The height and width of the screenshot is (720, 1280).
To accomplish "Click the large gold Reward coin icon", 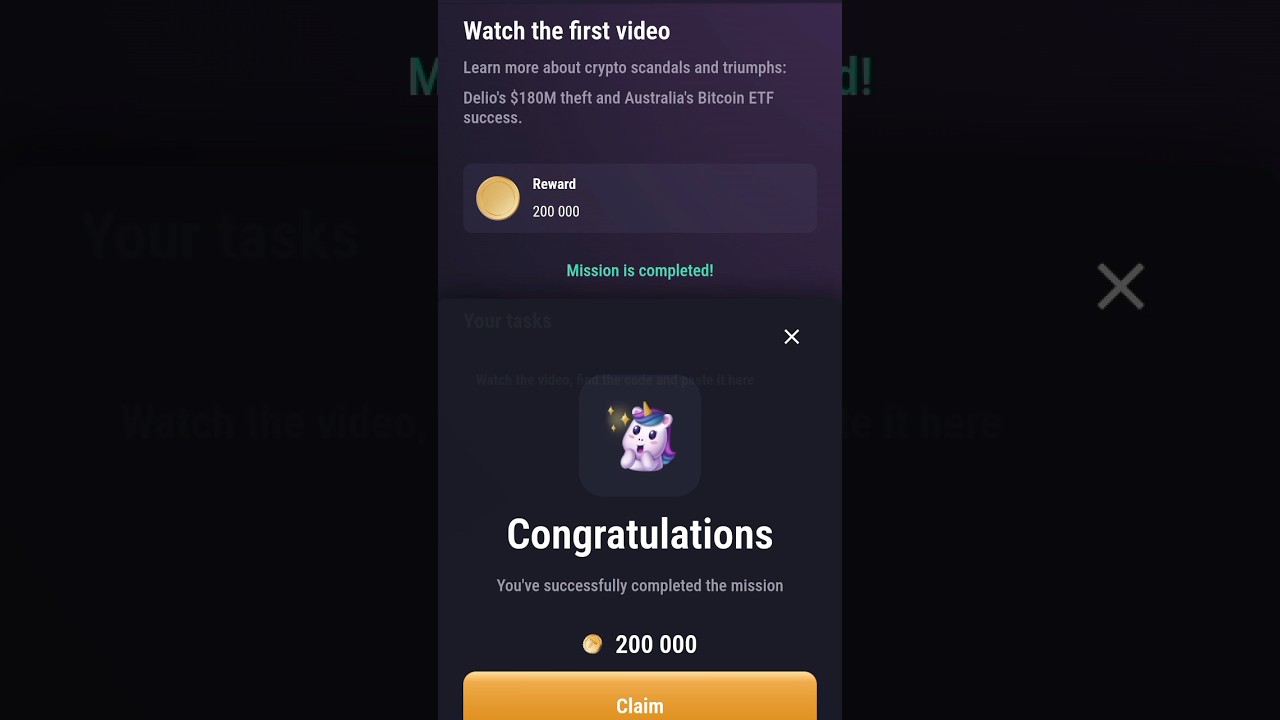I will 498,198.
